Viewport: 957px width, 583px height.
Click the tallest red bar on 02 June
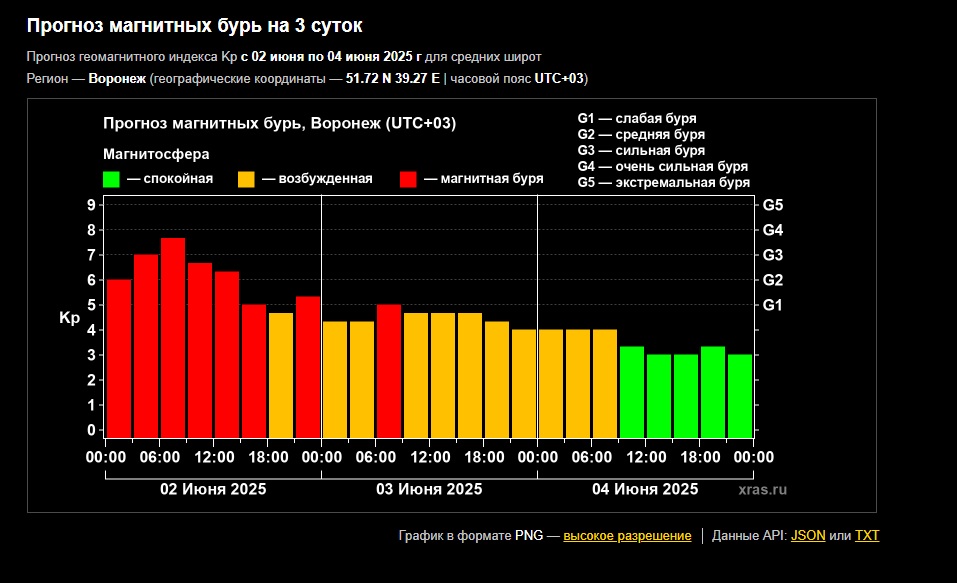[x=173, y=337]
